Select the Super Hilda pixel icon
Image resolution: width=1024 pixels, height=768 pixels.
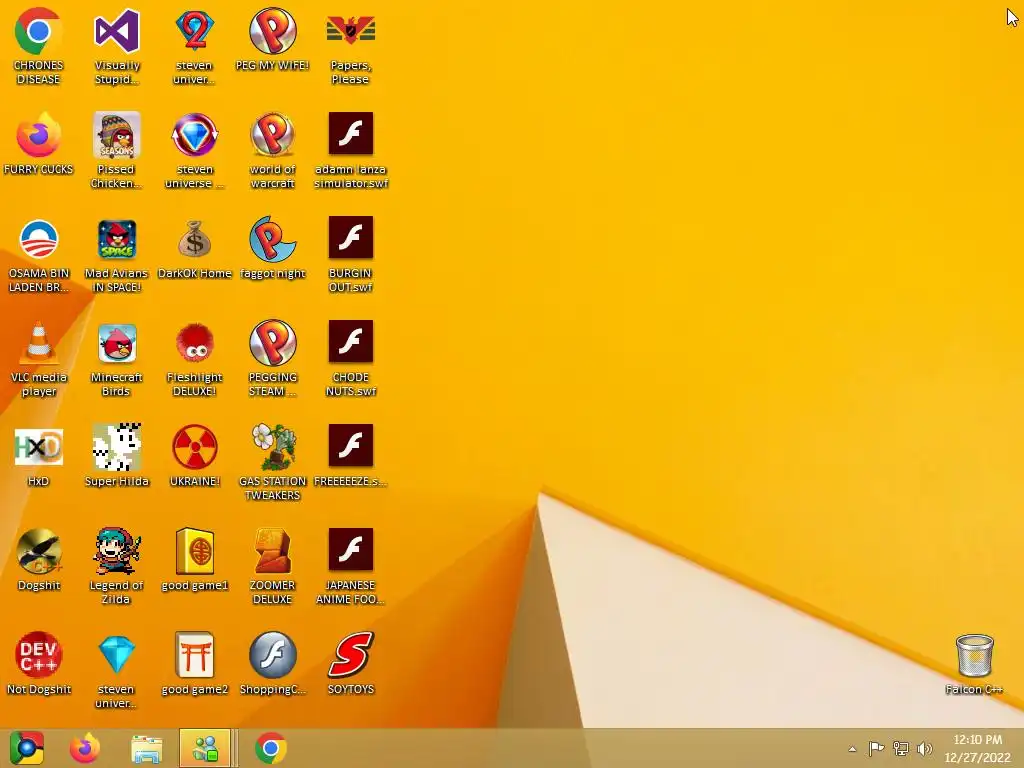click(x=116, y=456)
